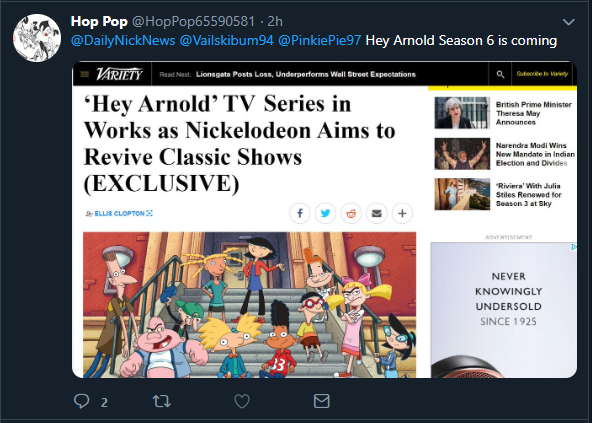The width and height of the screenshot is (592, 423).
Task: Open the Theresa May article thumbnail
Action: [462, 113]
